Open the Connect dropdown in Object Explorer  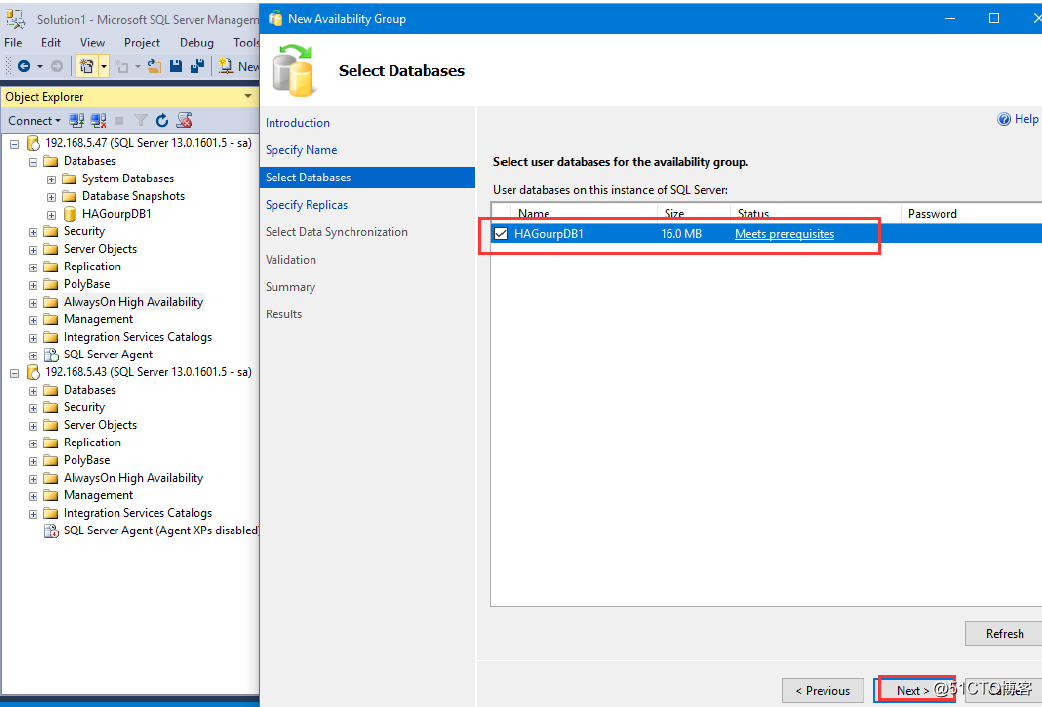pos(34,120)
